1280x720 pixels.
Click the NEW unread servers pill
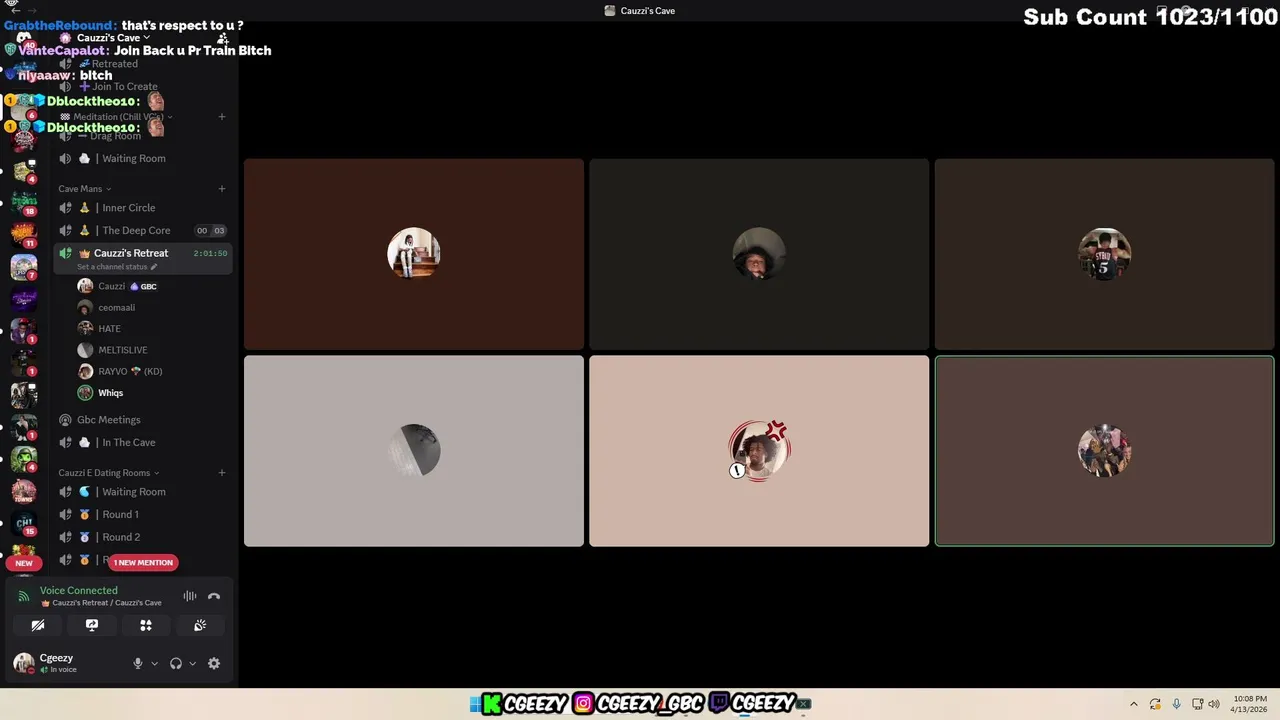pyautogui.click(x=24, y=563)
